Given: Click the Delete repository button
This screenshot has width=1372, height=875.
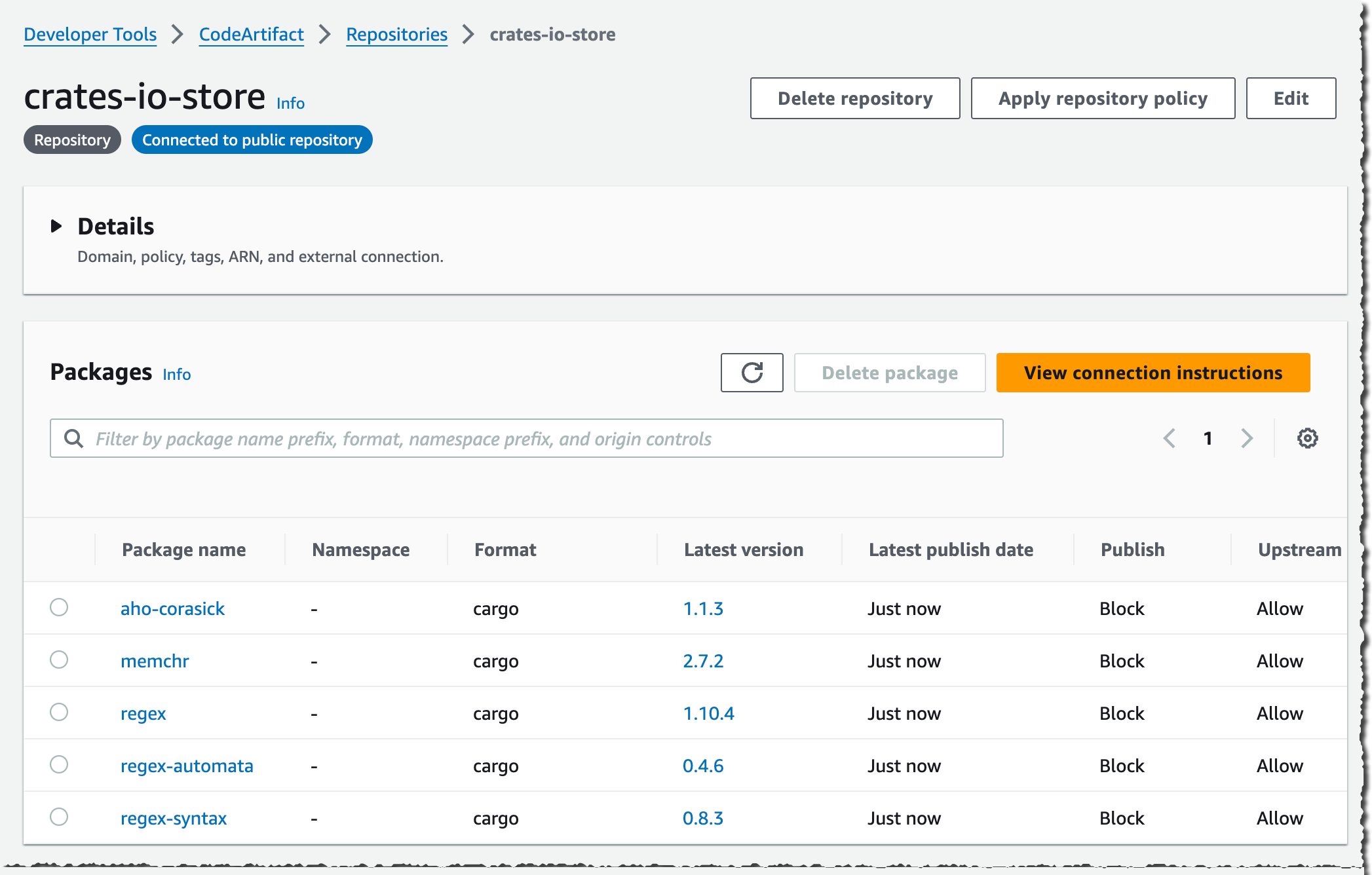Looking at the screenshot, I should pyautogui.click(x=854, y=98).
